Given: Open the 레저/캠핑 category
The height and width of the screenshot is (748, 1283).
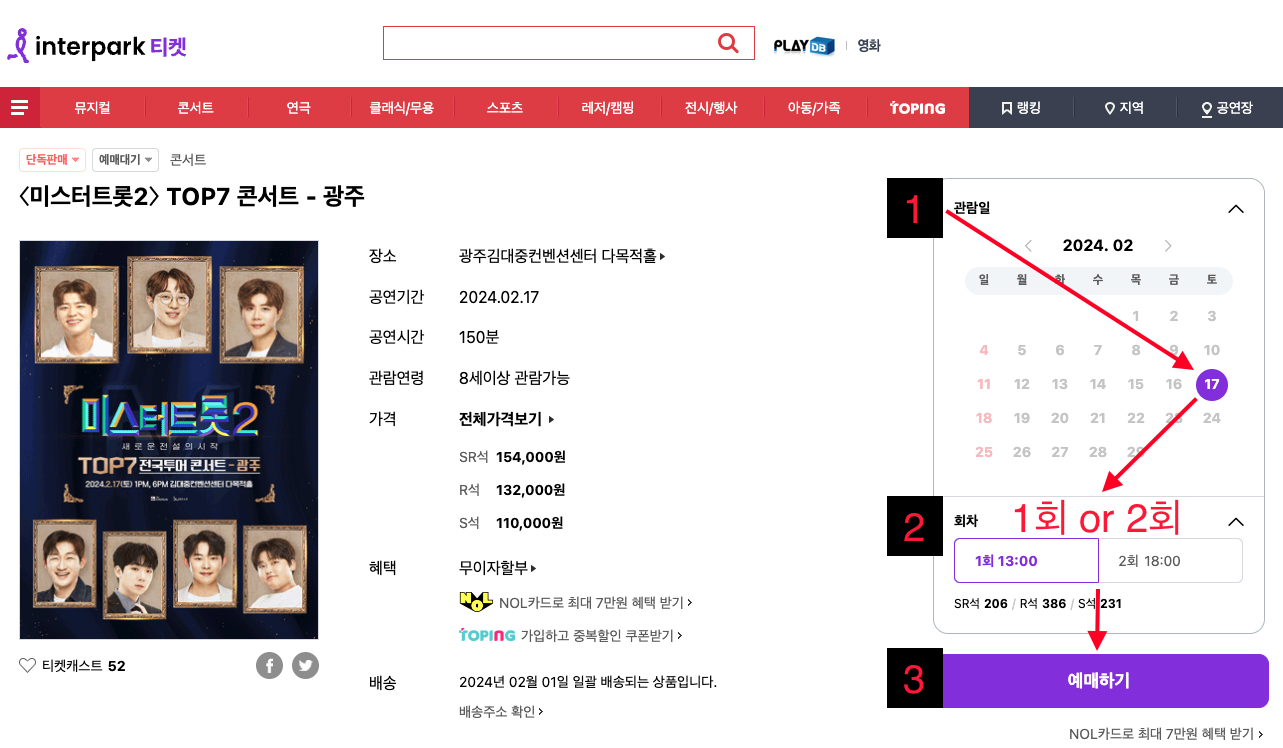Looking at the screenshot, I should [608, 108].
